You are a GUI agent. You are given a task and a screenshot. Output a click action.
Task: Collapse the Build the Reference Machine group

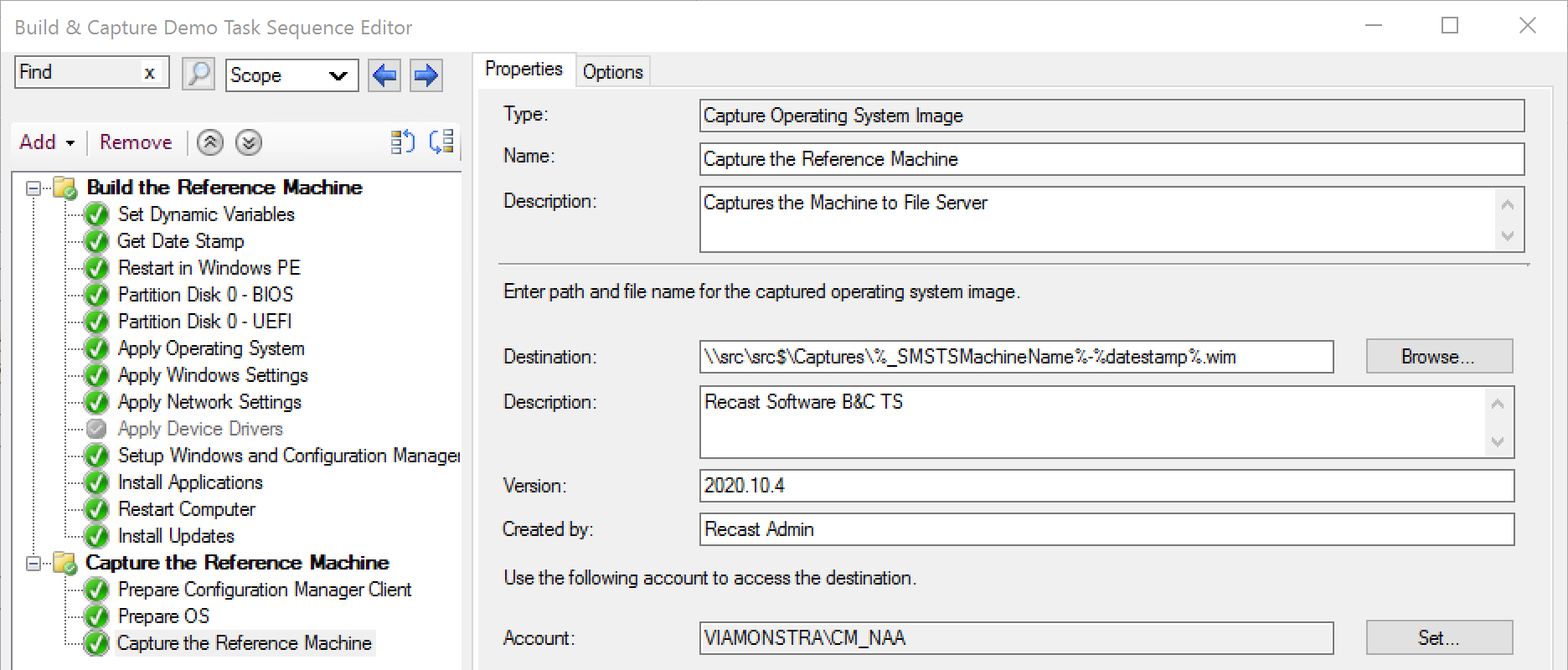[34, 188]
